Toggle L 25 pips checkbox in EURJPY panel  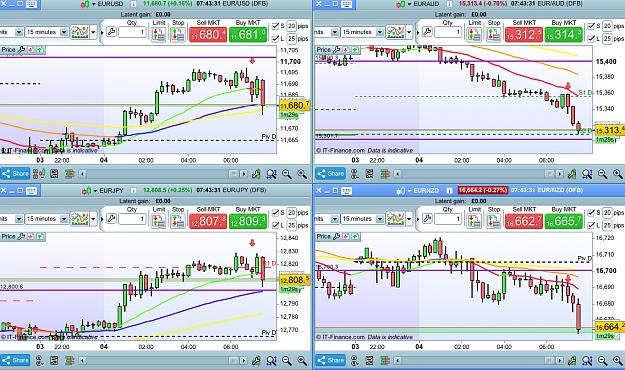pyautogui.click(x=275, y=225)
